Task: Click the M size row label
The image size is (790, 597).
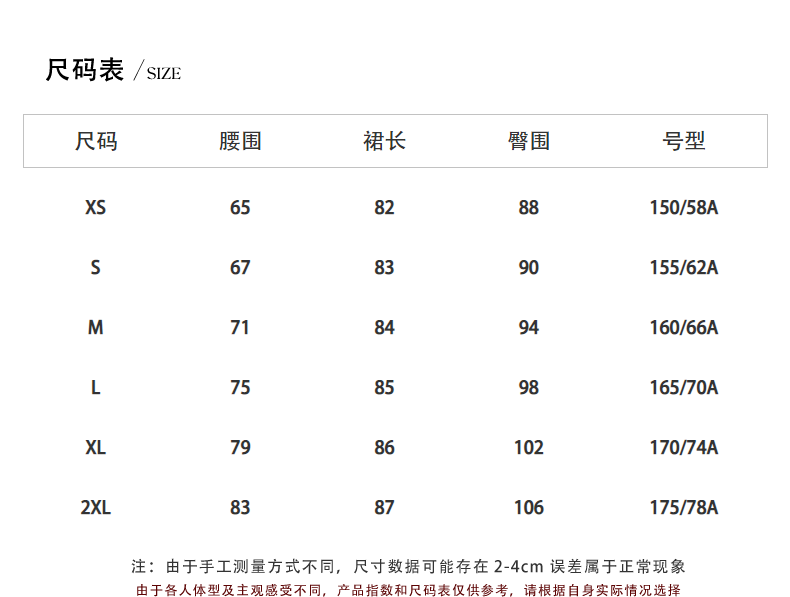Action: [x=96, y=328]
